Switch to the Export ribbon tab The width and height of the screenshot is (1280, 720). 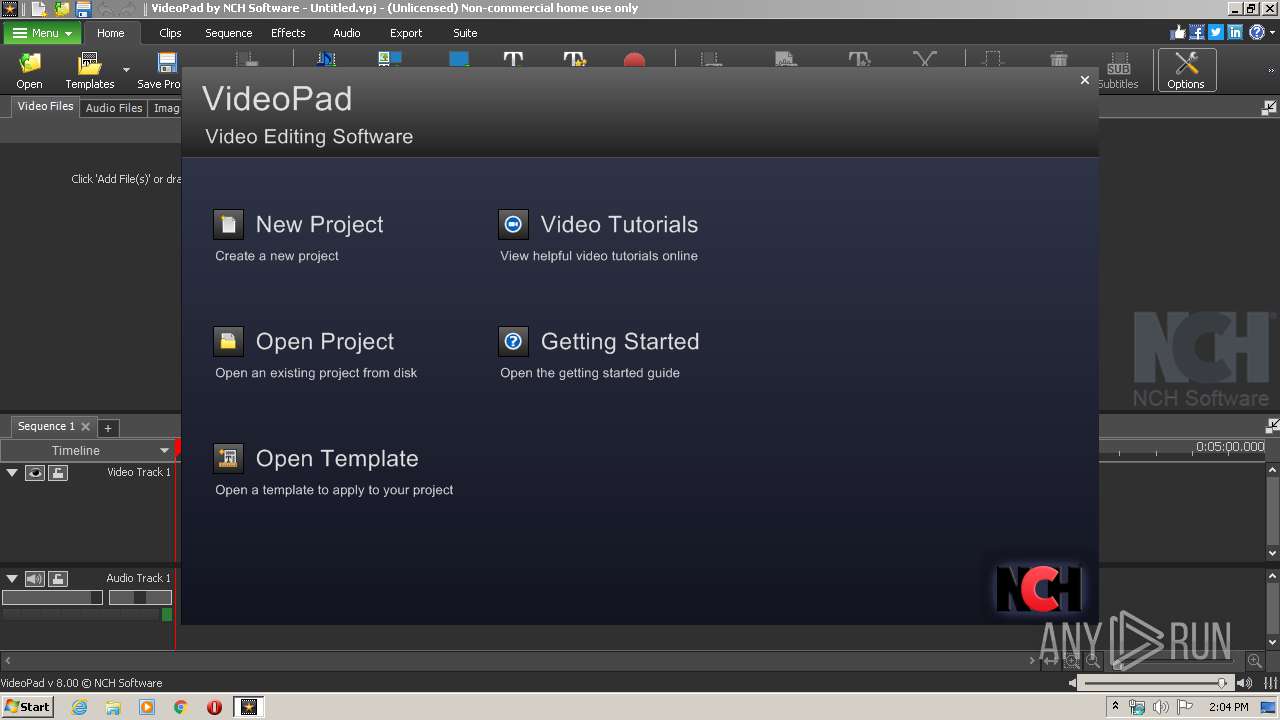406,33
